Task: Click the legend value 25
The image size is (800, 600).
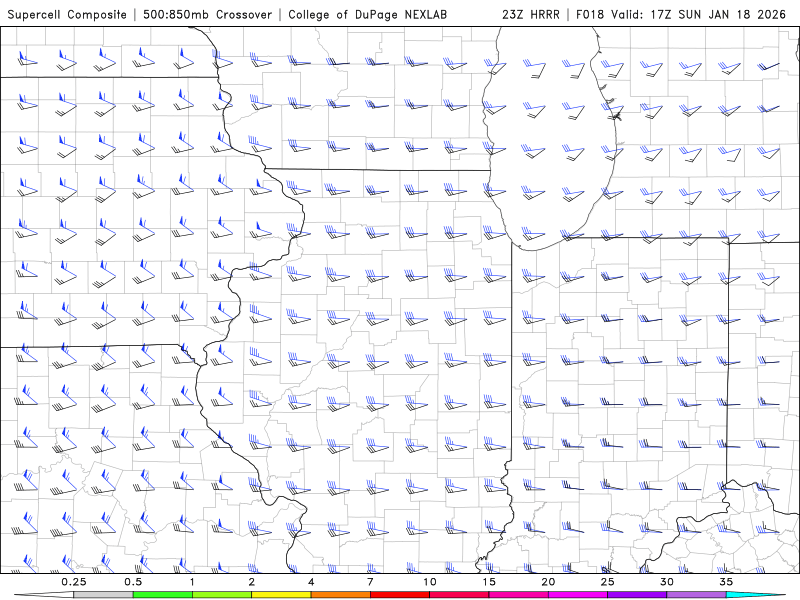Action: 607,582
